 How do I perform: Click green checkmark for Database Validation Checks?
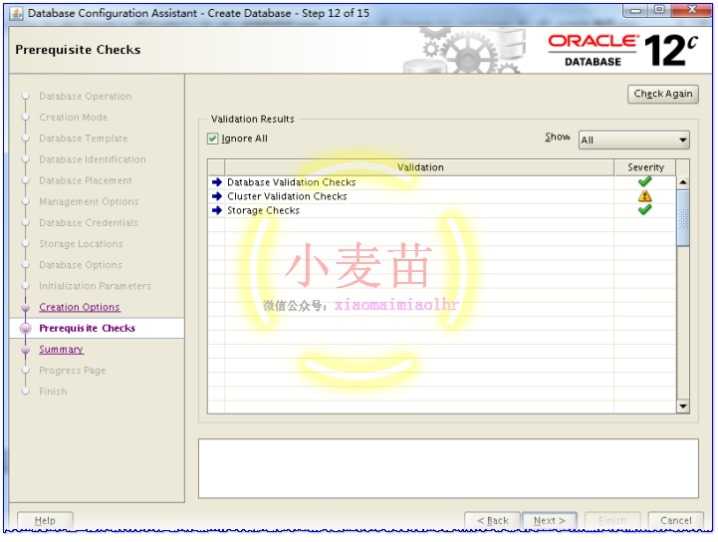point(645,182)
